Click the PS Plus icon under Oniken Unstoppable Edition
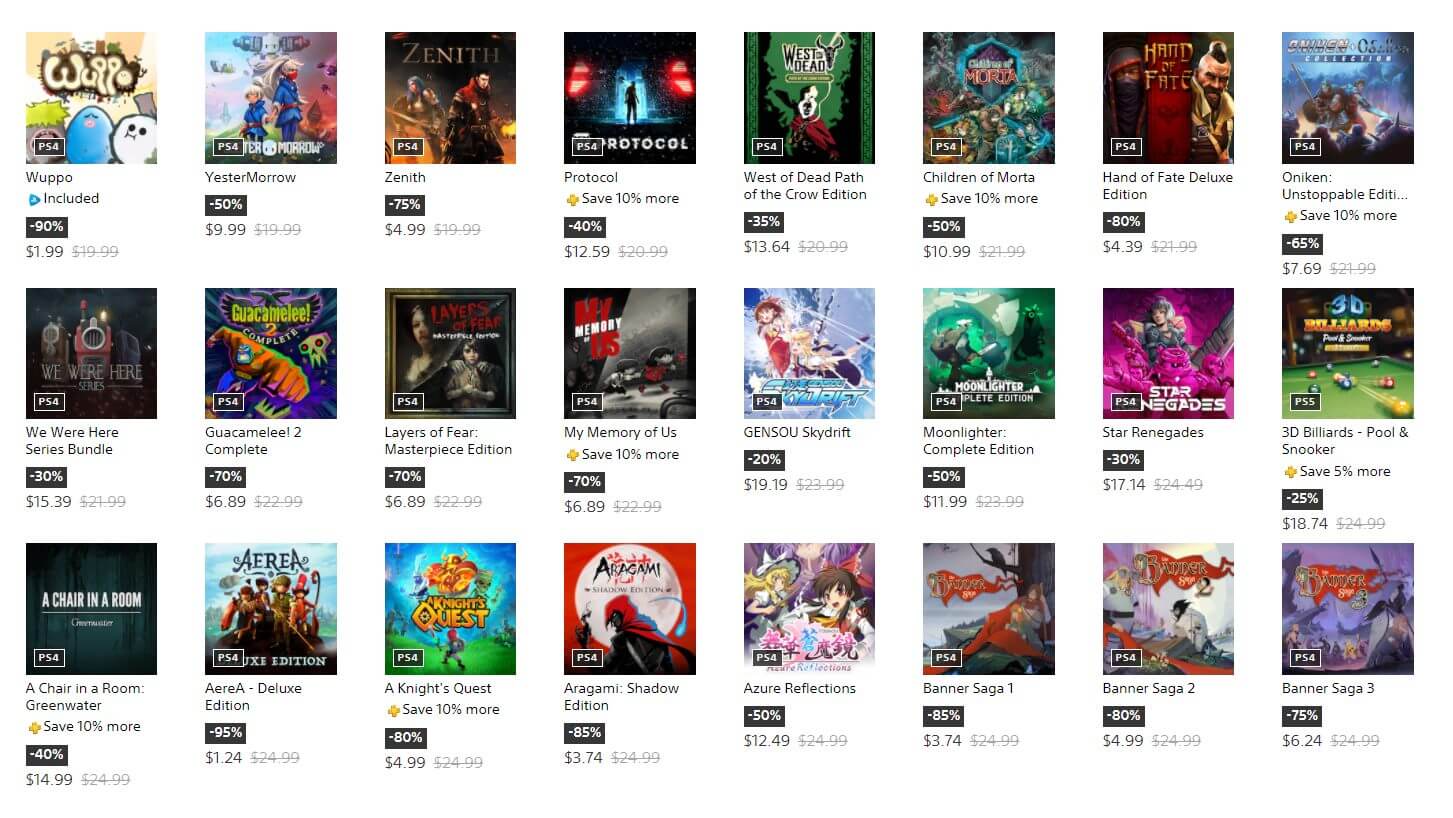1453x818 pixels. [x=1290, y=216]
